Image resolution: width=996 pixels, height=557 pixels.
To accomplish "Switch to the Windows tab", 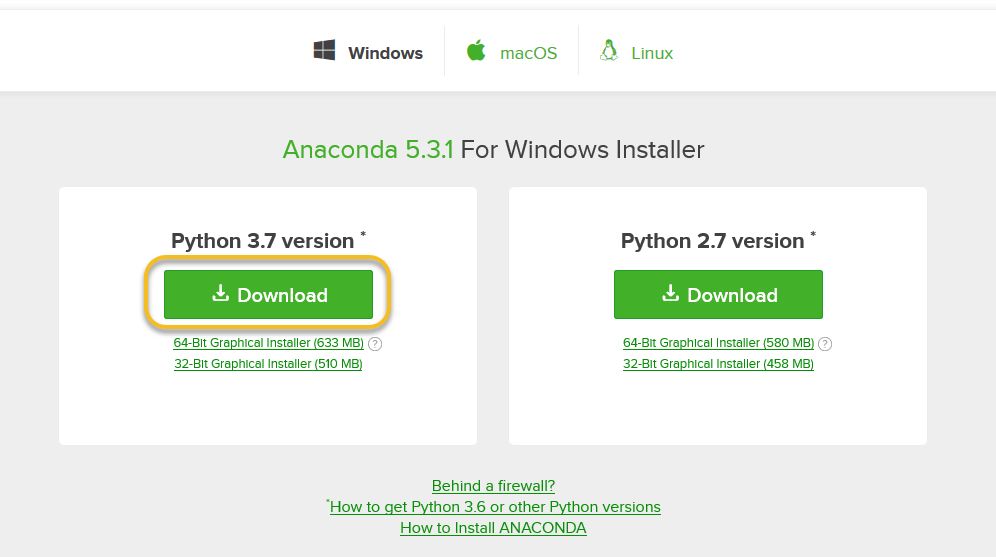I will (368, 52).
